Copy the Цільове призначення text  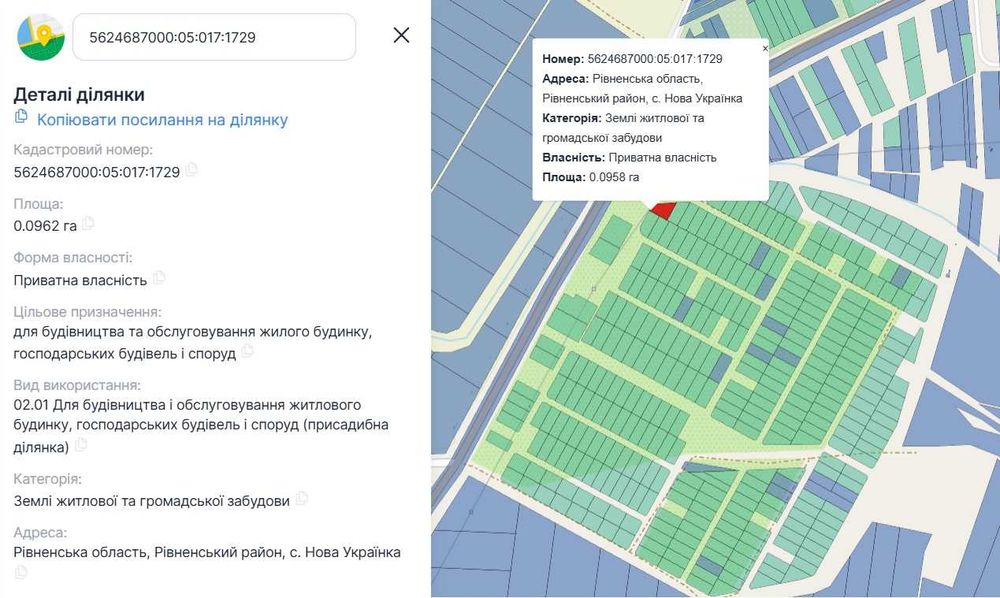point(248,351)
